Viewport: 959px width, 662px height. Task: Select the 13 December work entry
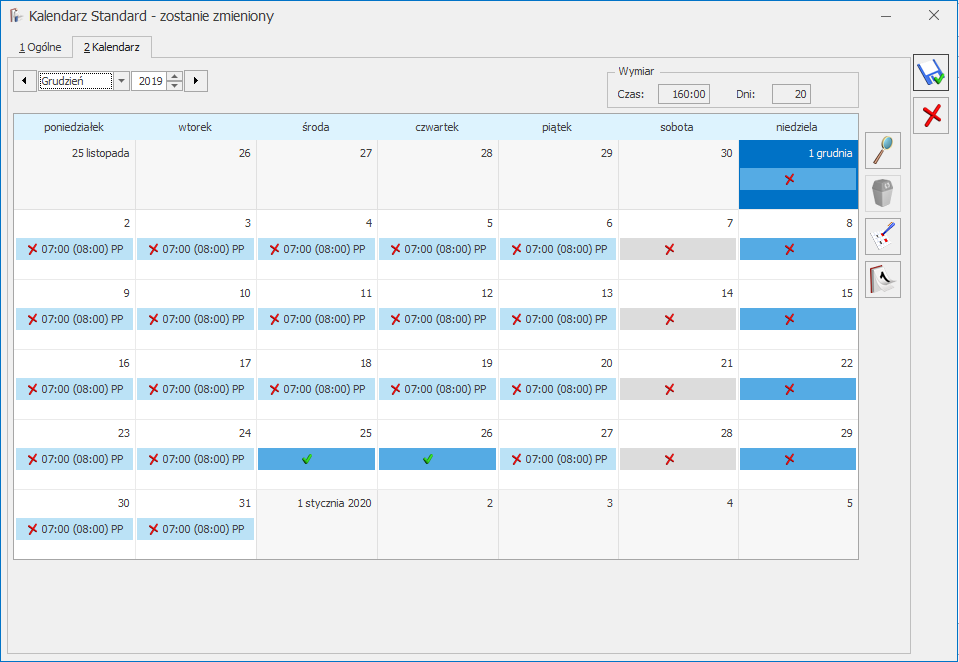coord(558,319)
